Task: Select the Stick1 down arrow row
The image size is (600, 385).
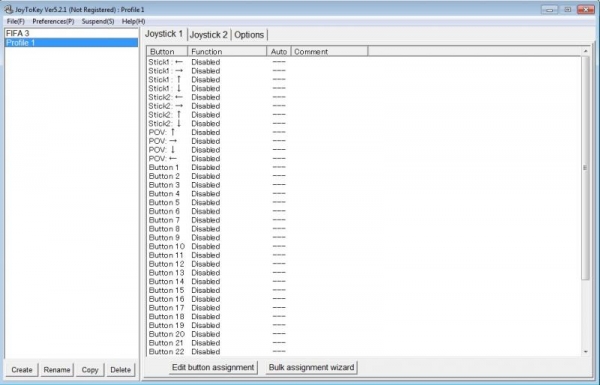Action: coord(364,88)
